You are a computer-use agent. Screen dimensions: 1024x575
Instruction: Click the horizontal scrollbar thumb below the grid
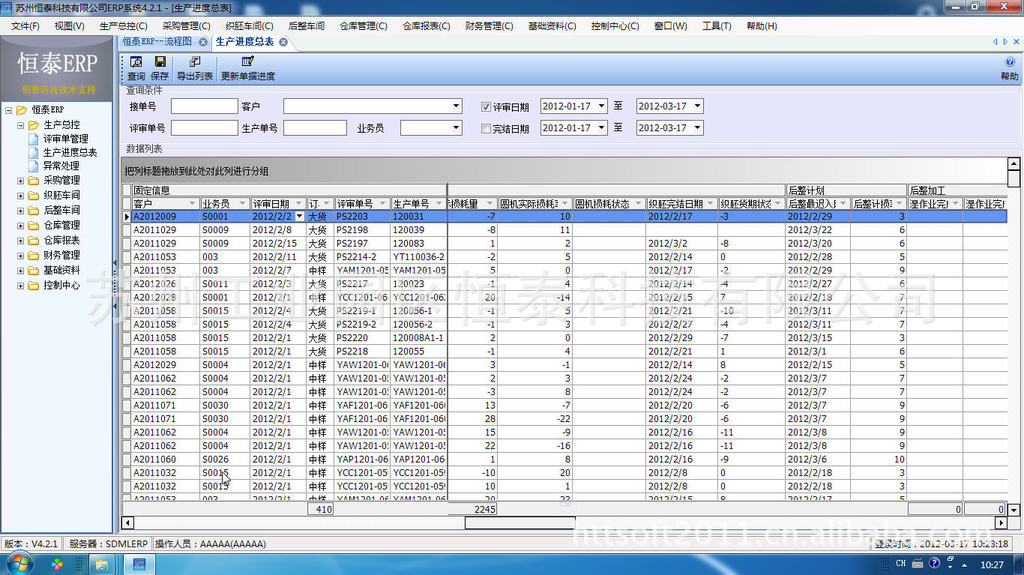point(520,522)
